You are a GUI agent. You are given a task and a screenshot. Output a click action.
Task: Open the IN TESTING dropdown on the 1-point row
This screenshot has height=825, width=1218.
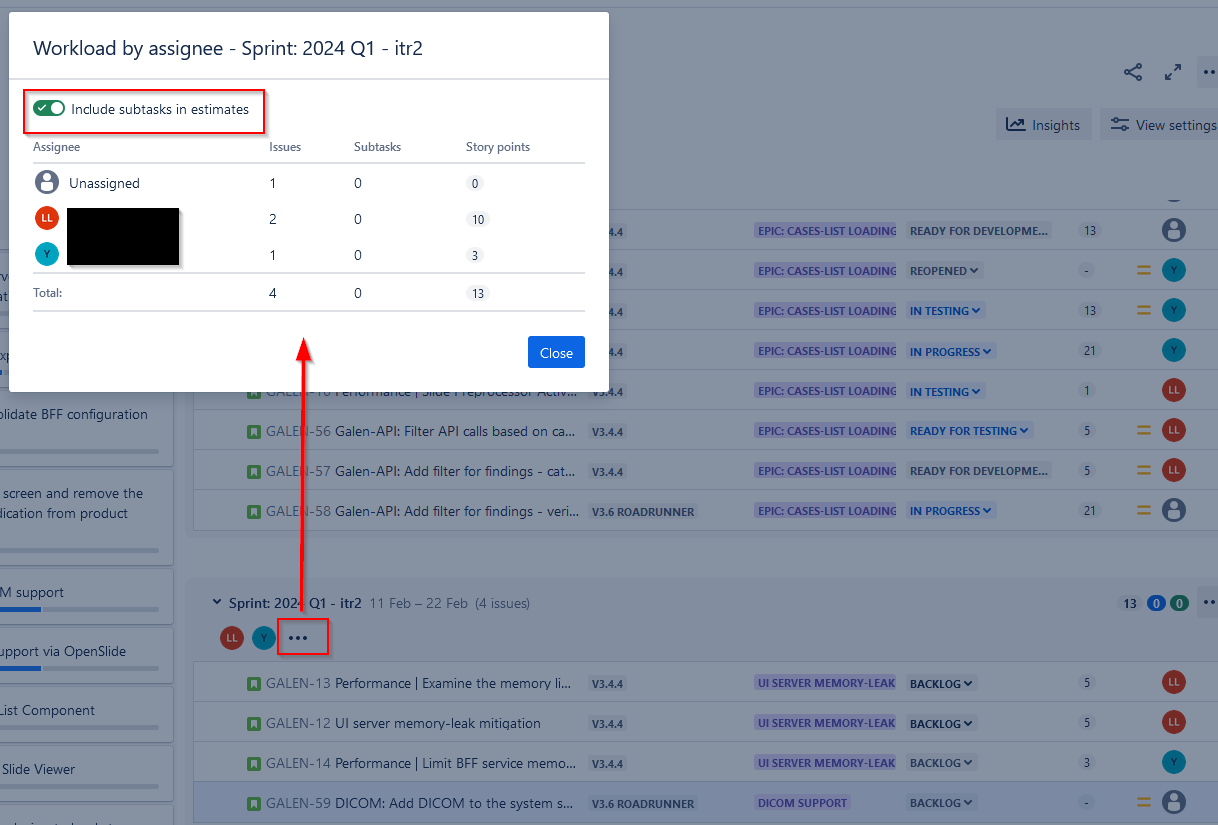[x=945, y=391]
